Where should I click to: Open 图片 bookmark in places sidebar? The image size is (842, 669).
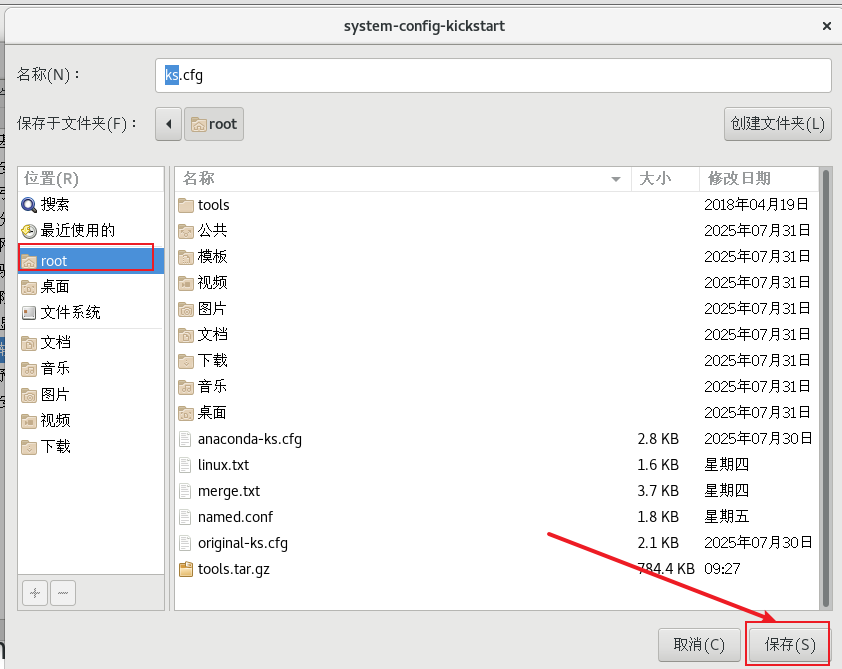click(x=91, y=395)
